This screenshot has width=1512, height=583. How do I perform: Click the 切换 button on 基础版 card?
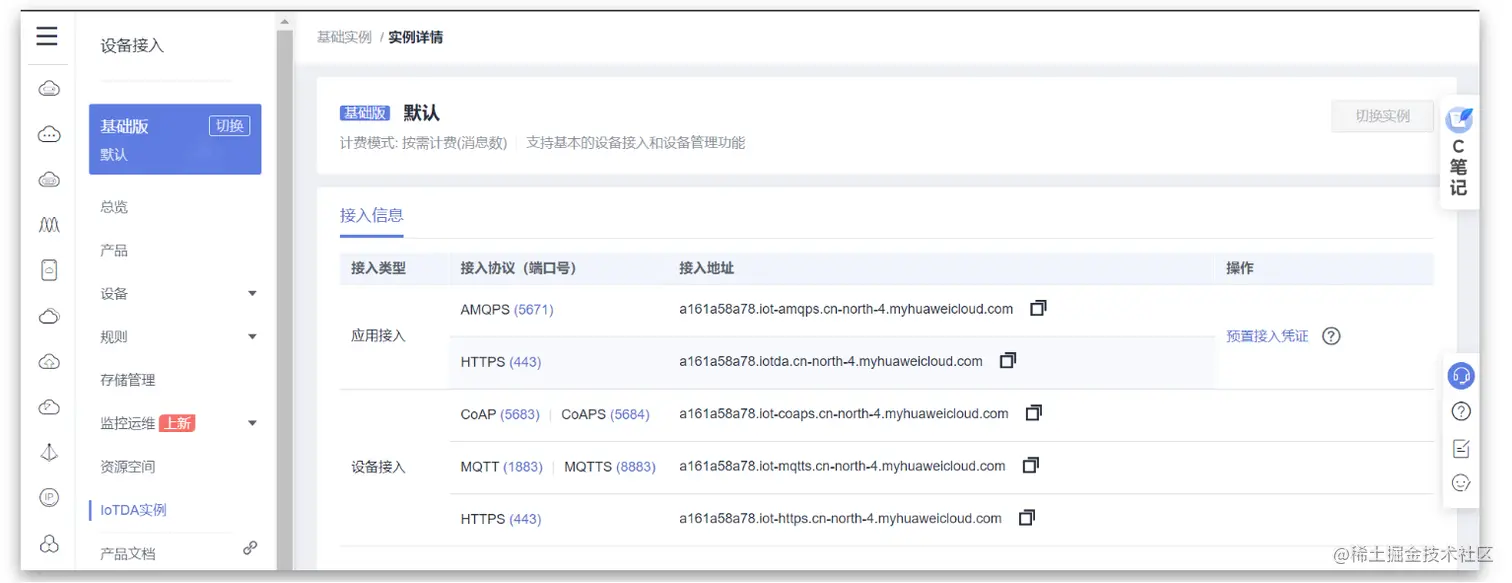(x=230, y=126)
